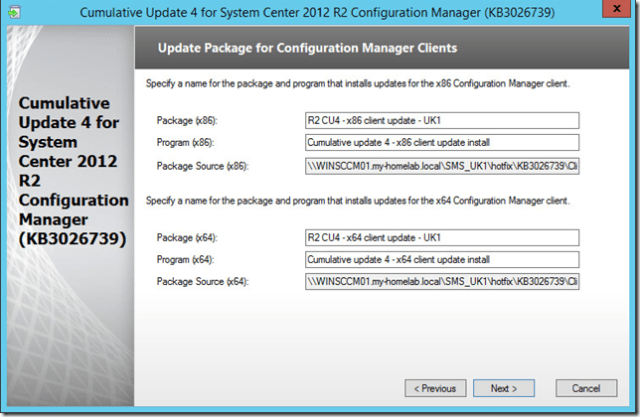Click the 'Package Source (x86):' label

[202, 166]
